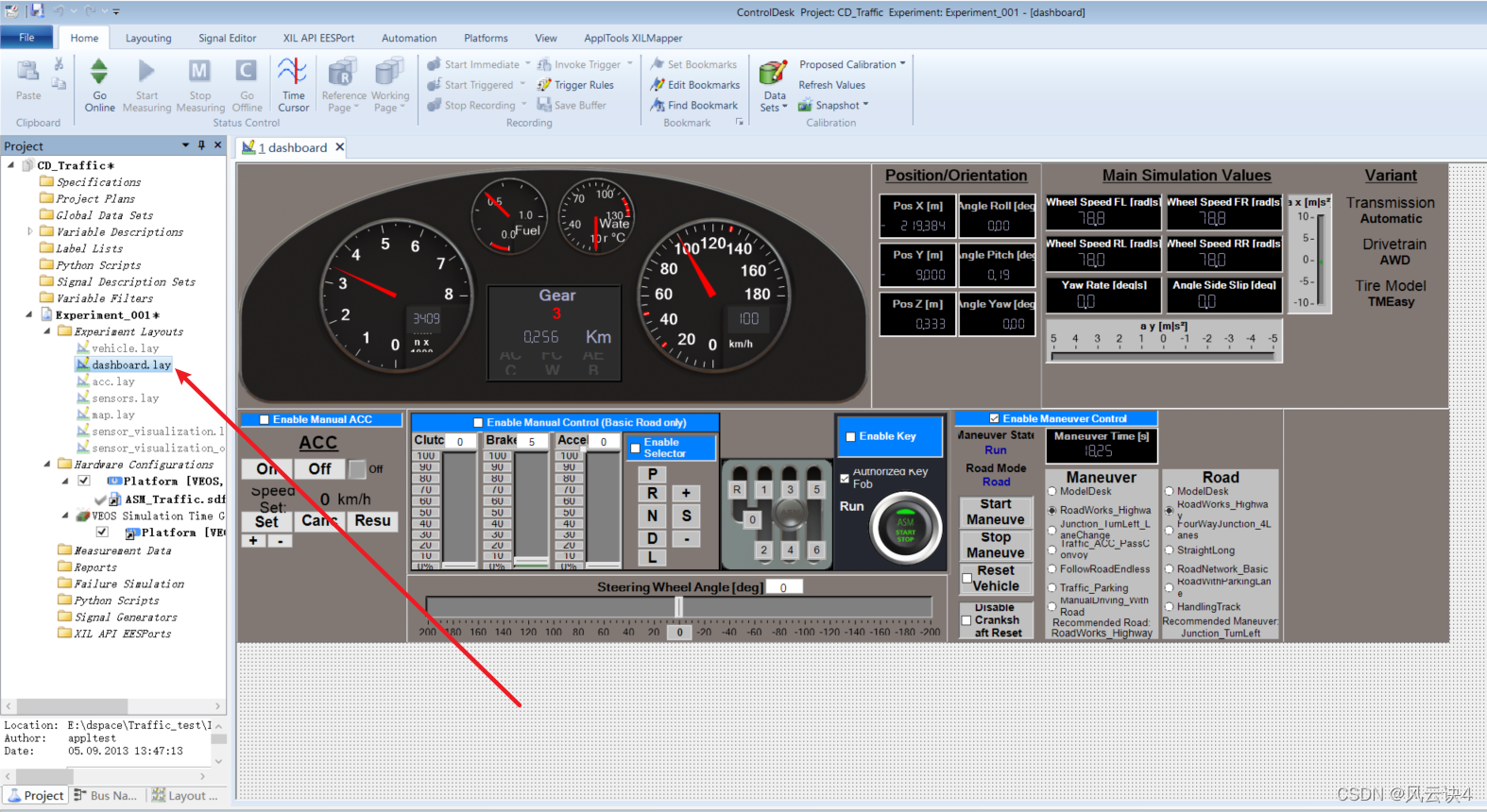The width and height of the screenshot is (1487, 812).
Task: Toggle the Enable Maneuver Control checkbox
Action: 994,418
